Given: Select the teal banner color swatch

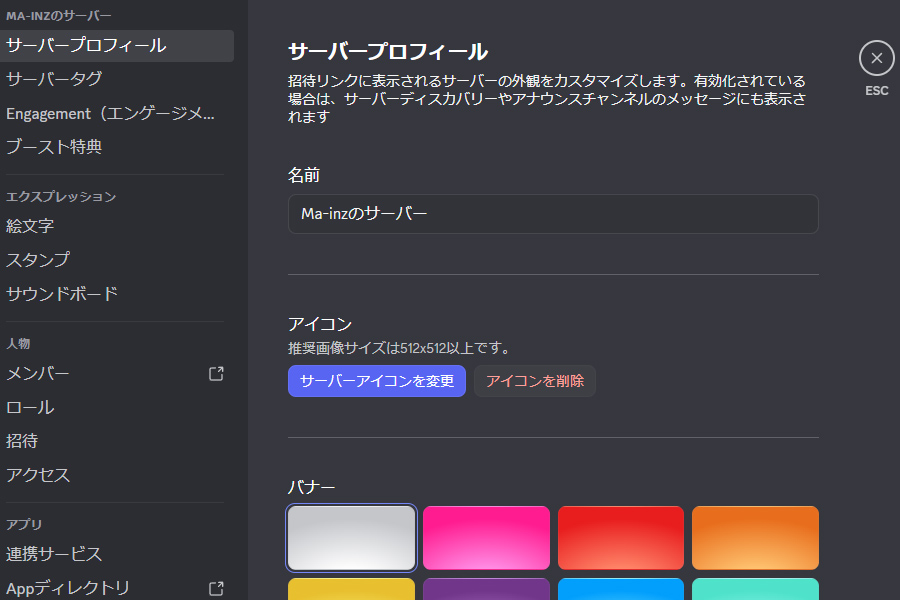Looking at the screenshot, I should (x=755, y=592).
